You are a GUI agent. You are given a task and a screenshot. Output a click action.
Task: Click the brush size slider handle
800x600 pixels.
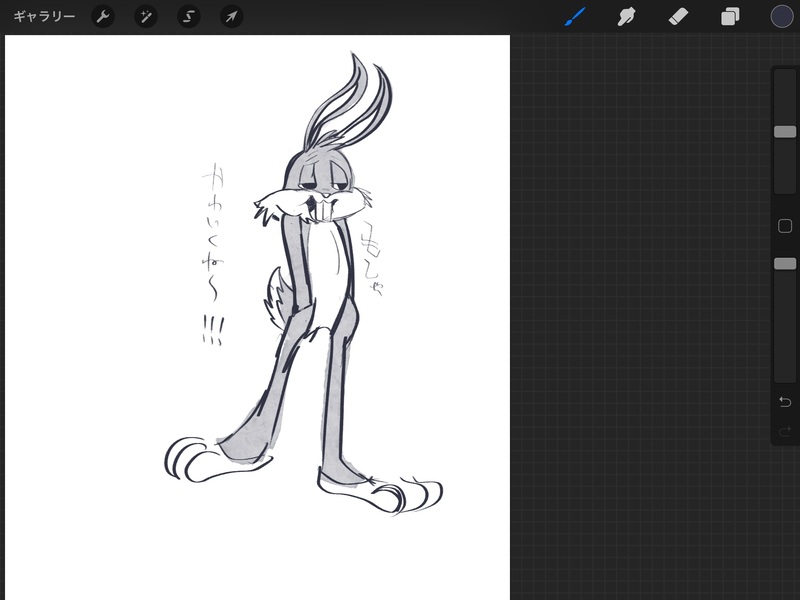[785, 132]
